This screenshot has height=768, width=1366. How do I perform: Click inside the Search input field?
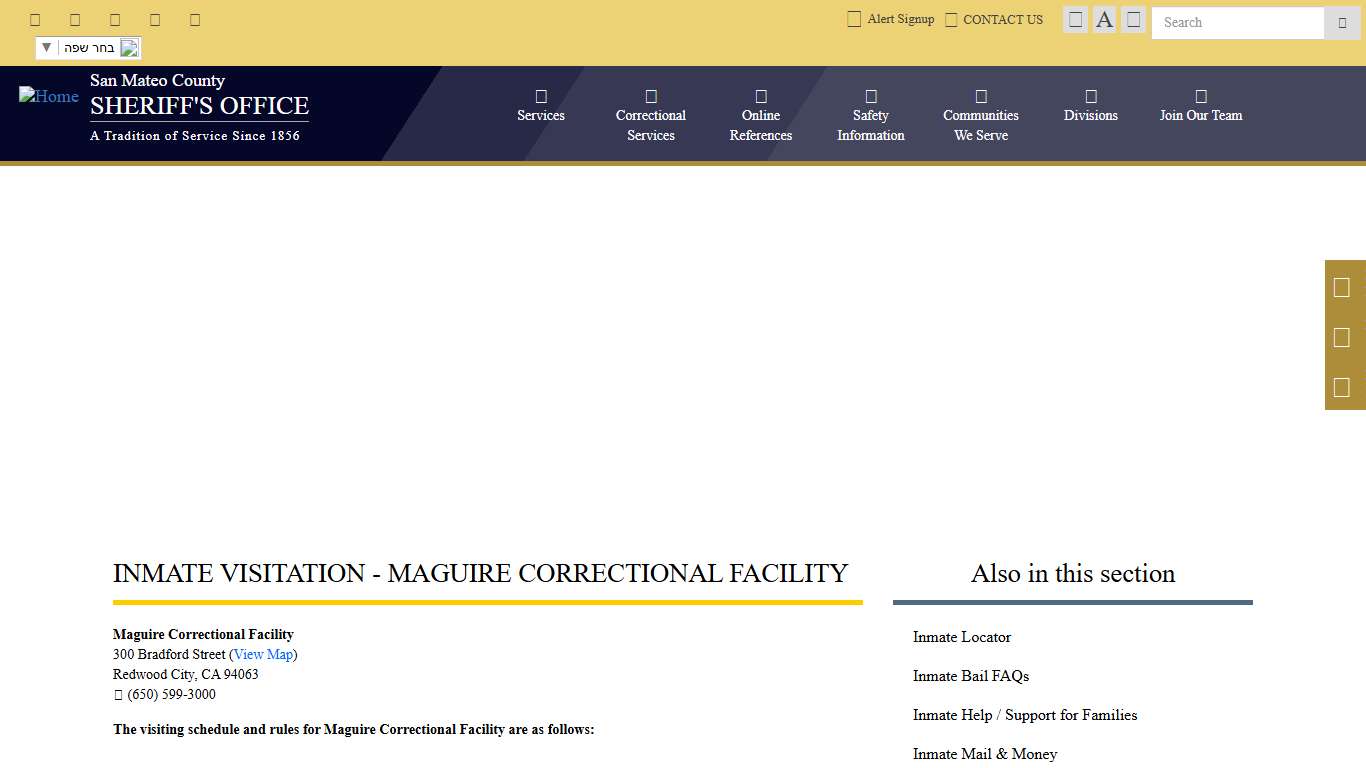click(x=1237, y=22)
